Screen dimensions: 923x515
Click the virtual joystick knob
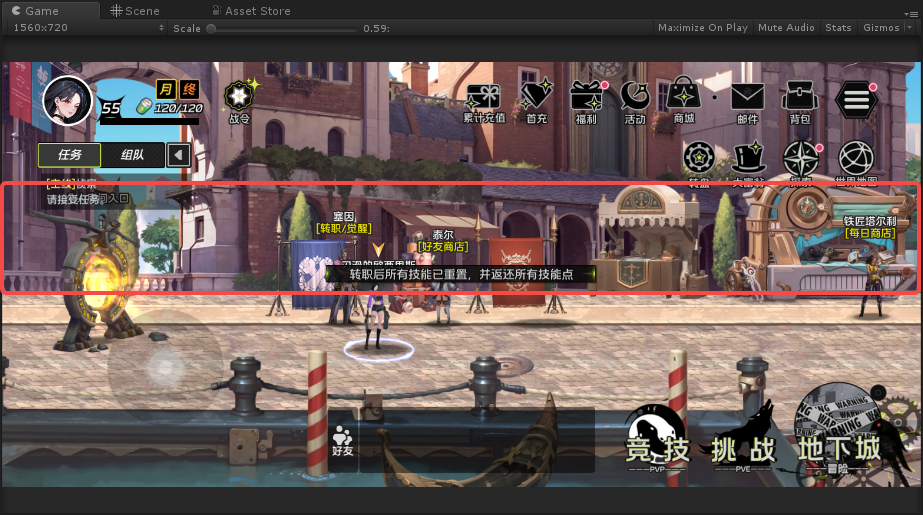click(165, 367)
